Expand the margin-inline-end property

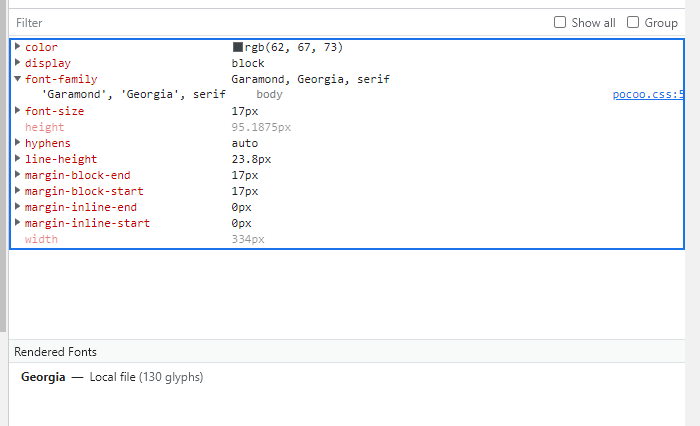pyautogui.click(x=17, y=206)
